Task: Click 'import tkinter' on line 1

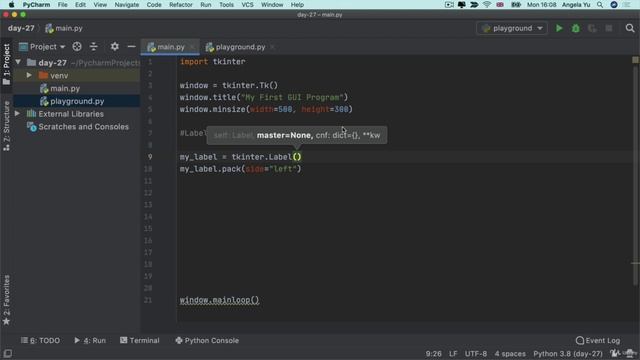Action: [212, 62]
